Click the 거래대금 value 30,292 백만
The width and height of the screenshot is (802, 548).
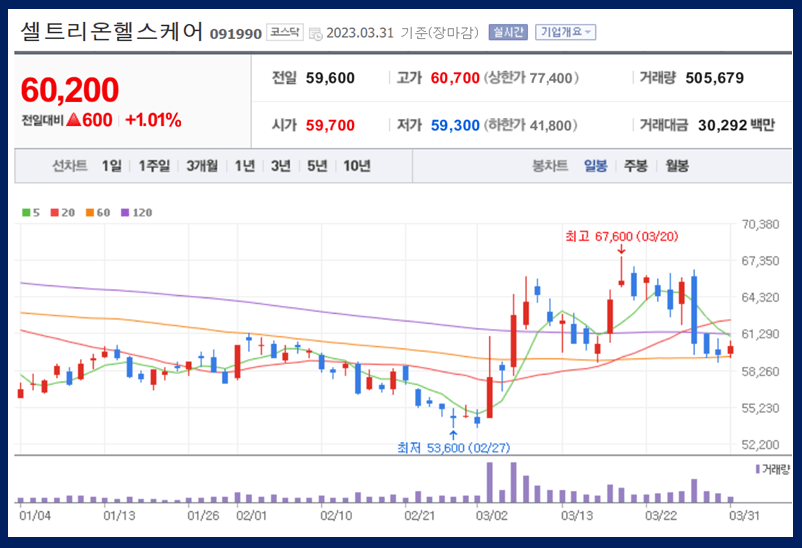coord(737,125)
